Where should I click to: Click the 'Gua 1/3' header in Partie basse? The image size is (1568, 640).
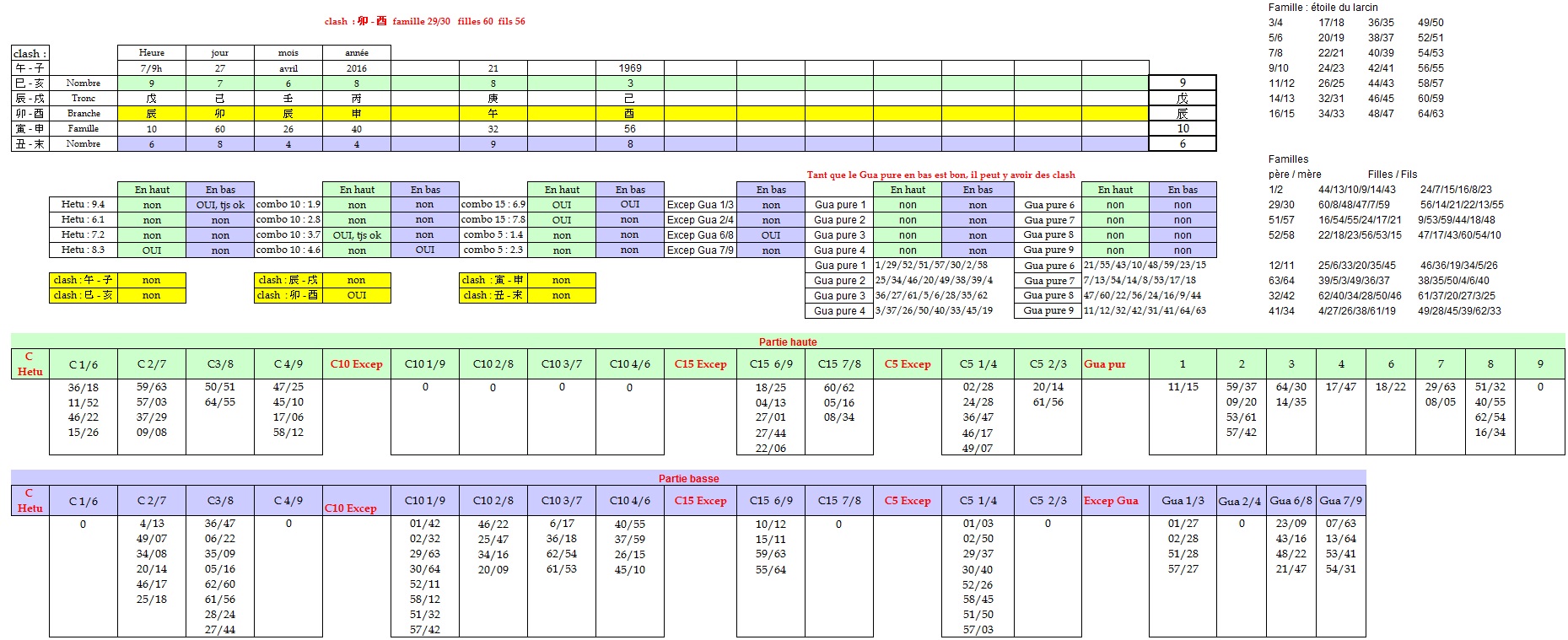click(x=1183, y=501)
